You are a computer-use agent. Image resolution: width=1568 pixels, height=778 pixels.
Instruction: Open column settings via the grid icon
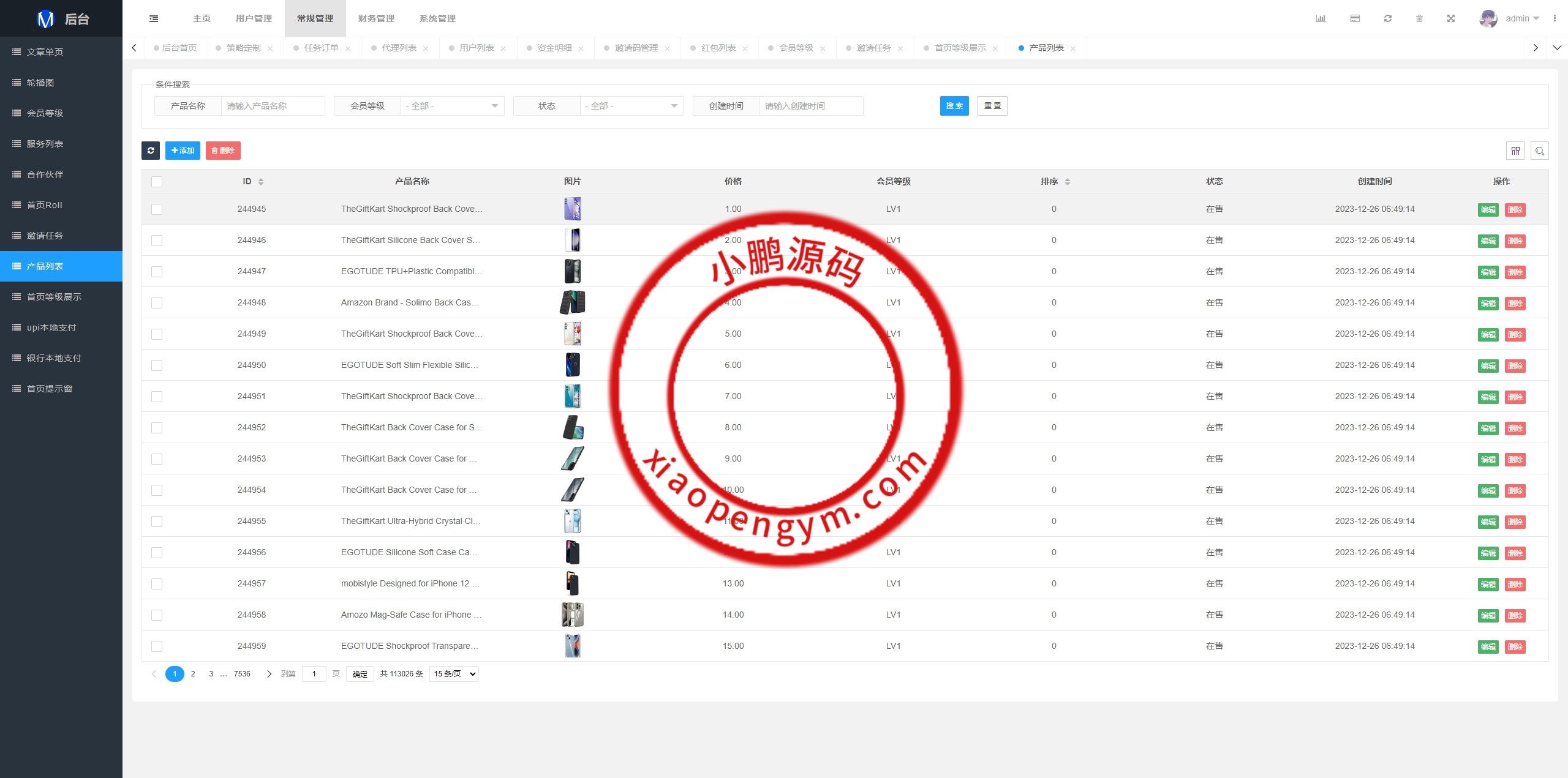tap(1515, 151)
